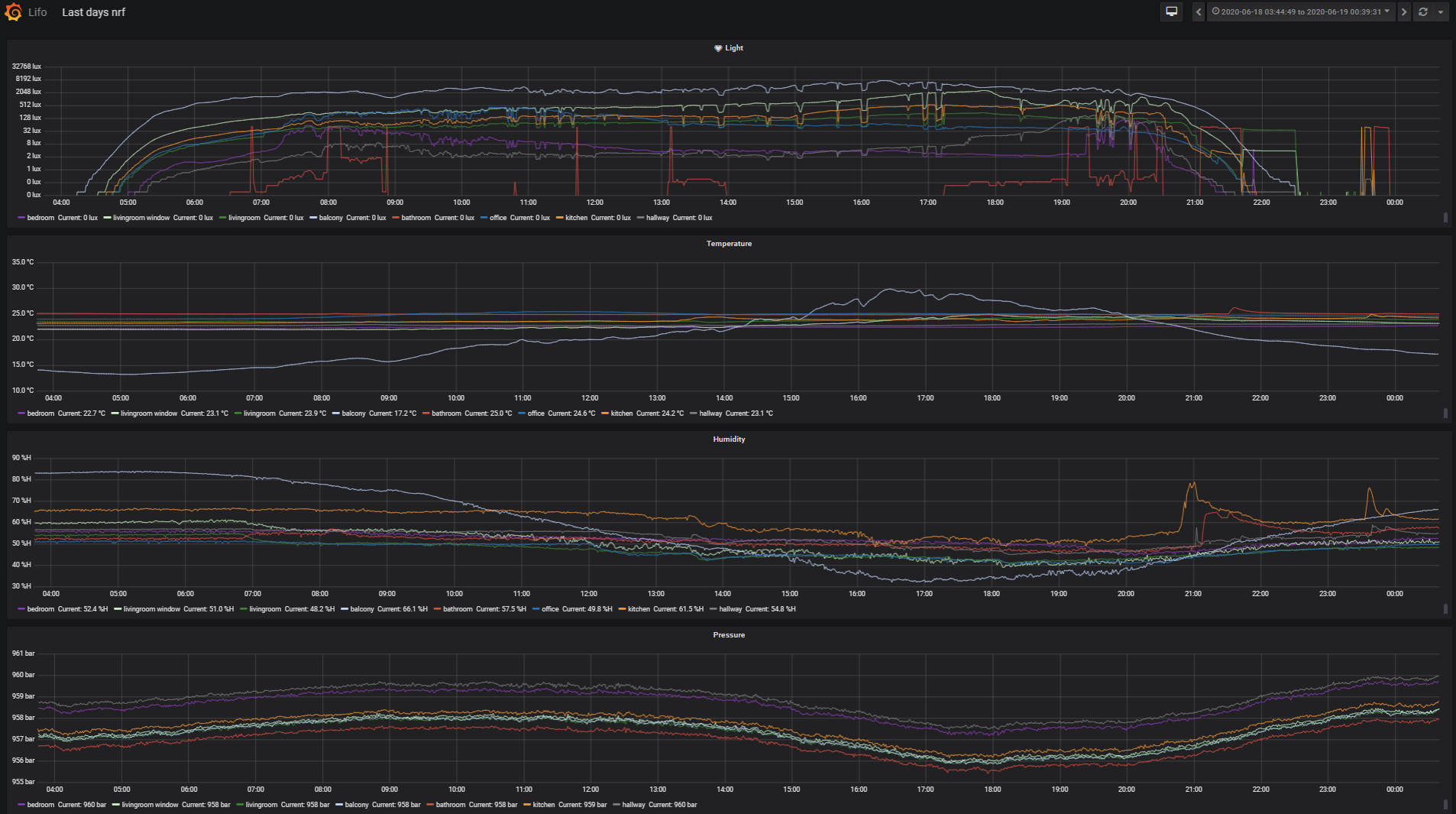The height and width of the screenshot is (814, 1456).
Task: Open the Temperature panel title menu
Action: (x=729, y=244)
